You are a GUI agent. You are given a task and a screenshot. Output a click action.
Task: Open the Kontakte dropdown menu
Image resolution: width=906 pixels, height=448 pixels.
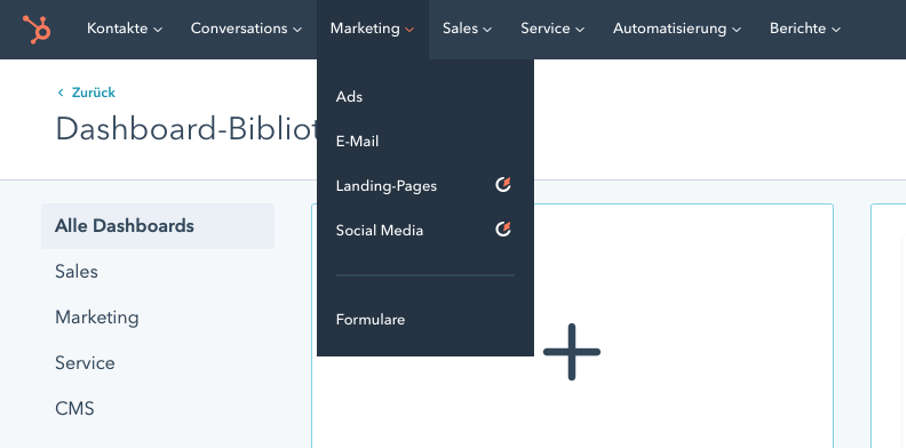[x=124, y=28]
